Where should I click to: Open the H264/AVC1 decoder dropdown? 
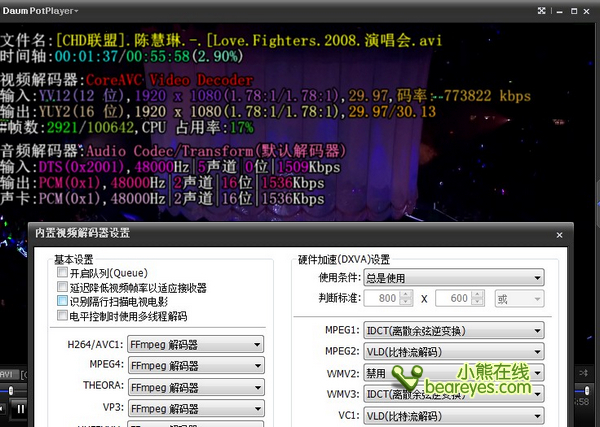196,344
